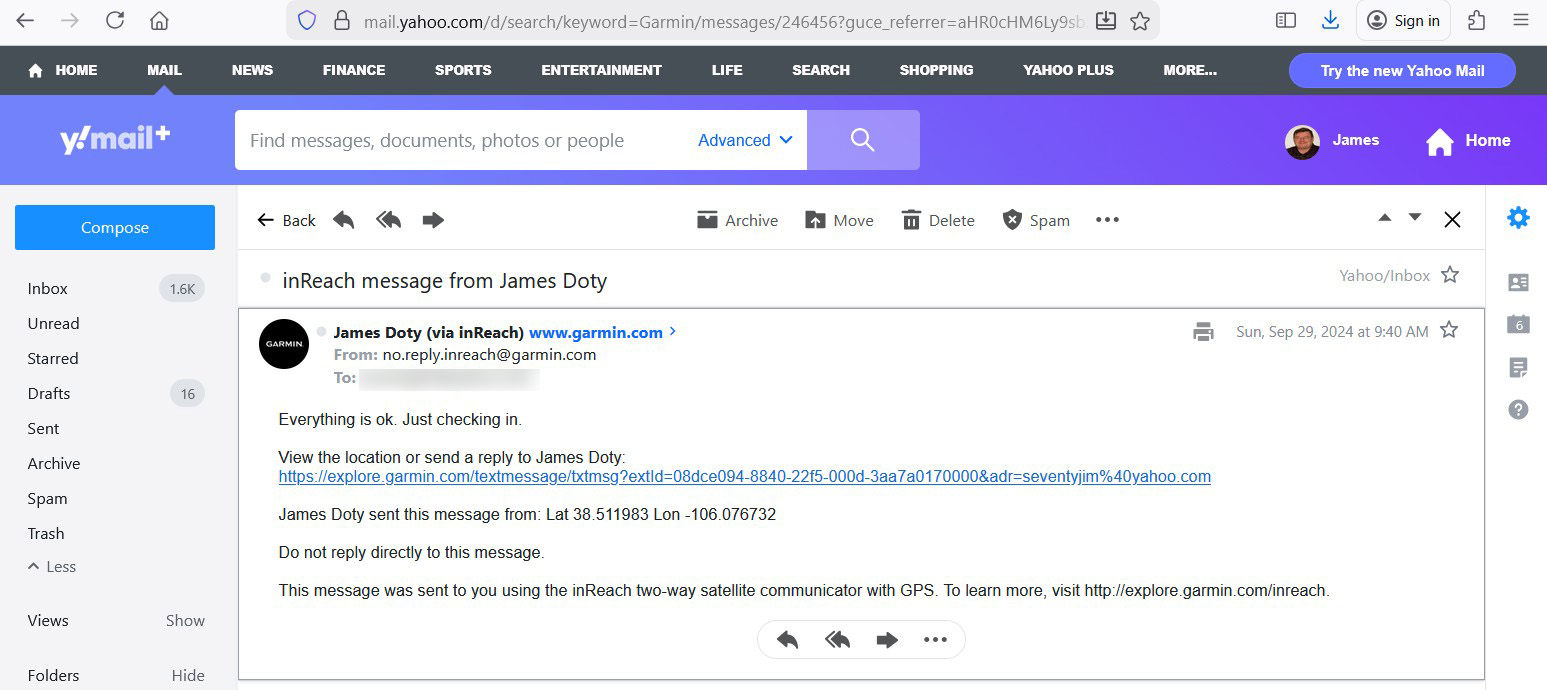
Task: Open the notepad icon in right sidebar
Action: tap(1518, 367)
